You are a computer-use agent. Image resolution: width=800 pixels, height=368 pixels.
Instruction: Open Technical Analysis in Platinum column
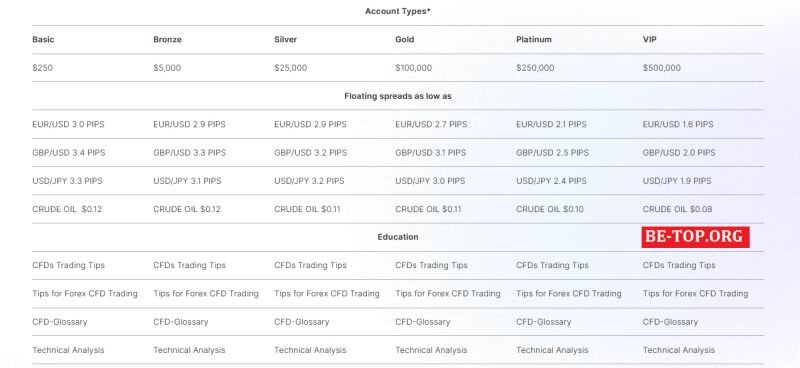coord(552,350)
